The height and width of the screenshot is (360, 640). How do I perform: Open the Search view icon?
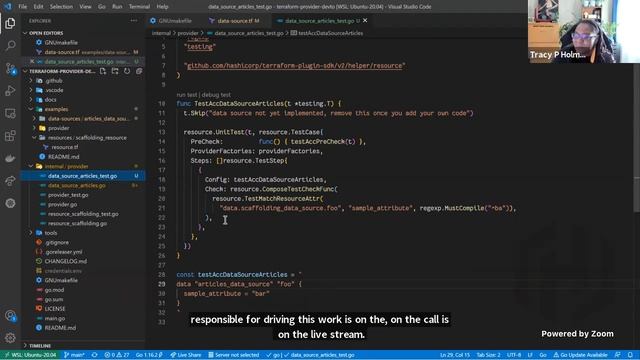[x=10, y=45]
